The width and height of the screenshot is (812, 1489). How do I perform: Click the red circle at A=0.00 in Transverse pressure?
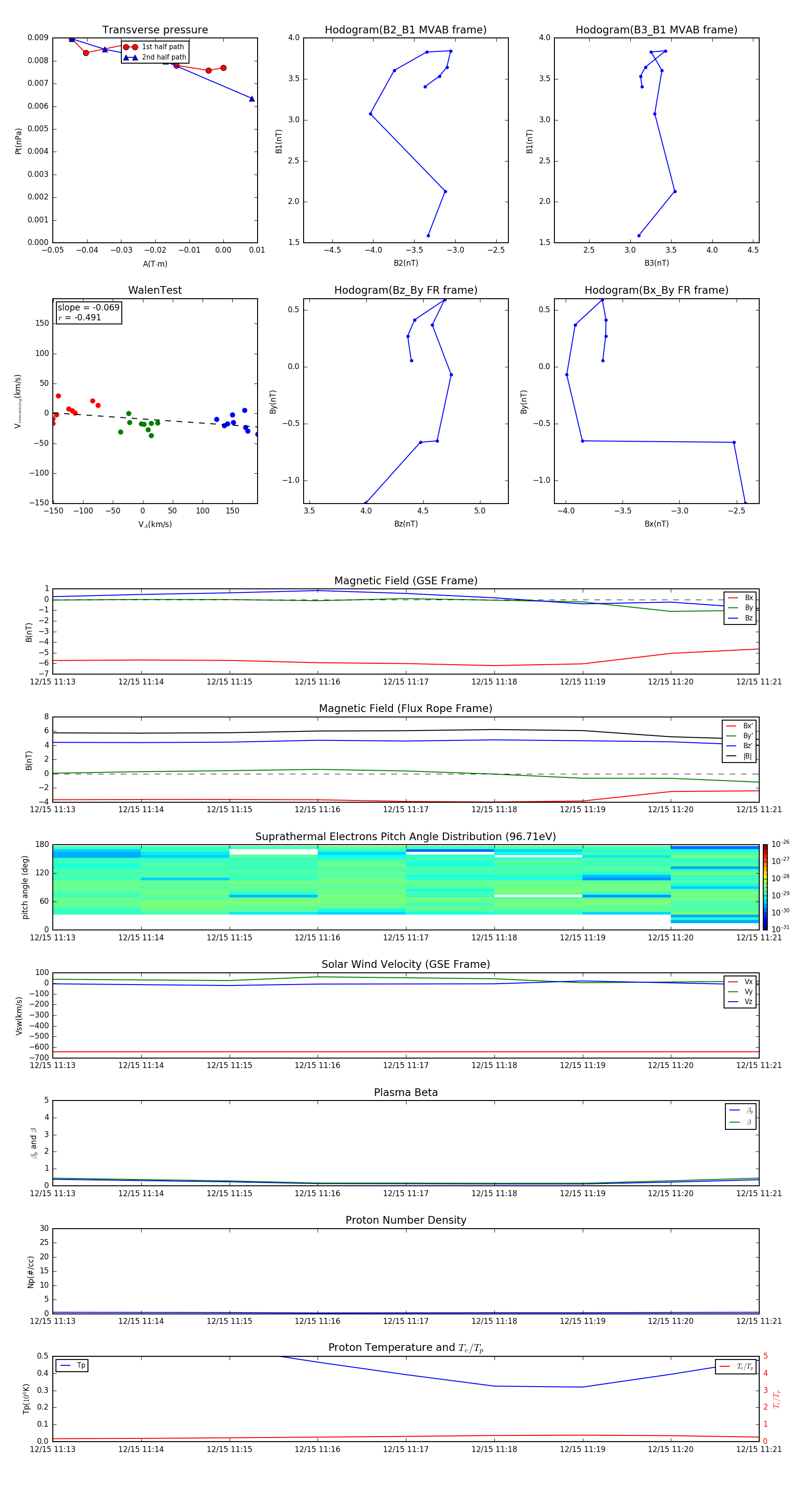(224, 68)
